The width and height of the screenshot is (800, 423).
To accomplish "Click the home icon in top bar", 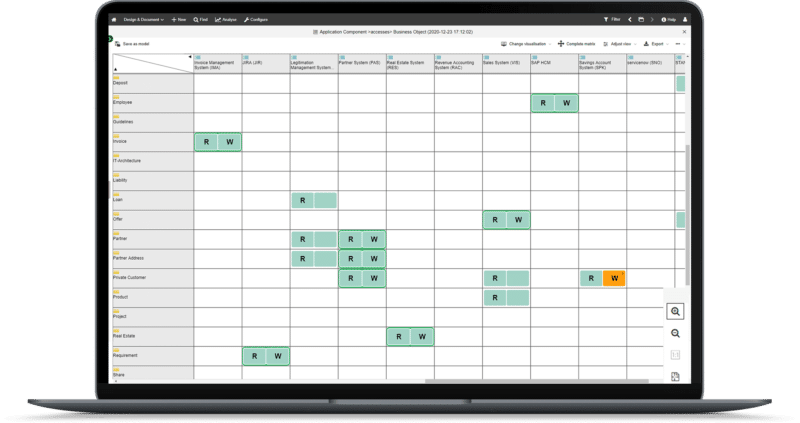I will pyautogui.click(x=114, y=19).
